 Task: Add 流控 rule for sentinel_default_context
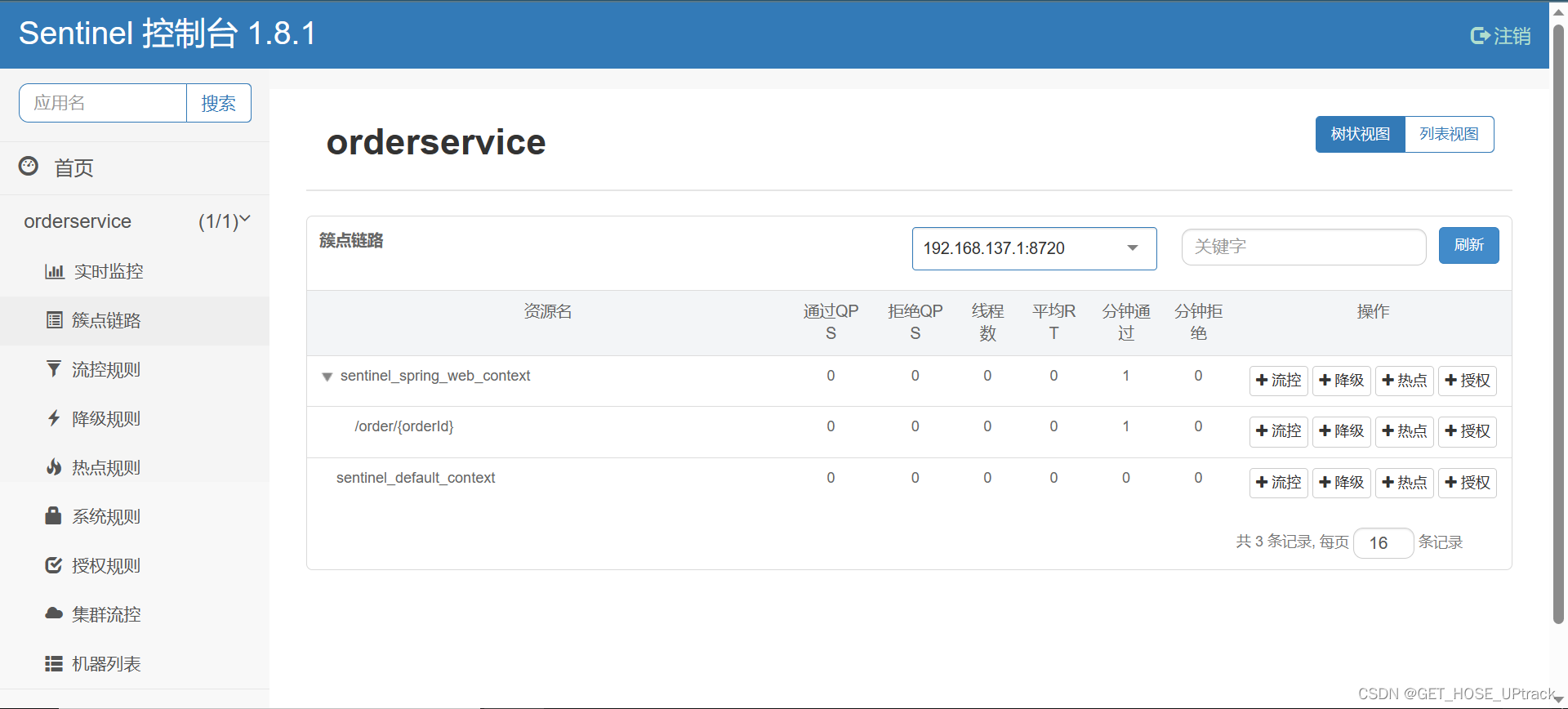pos(1279,483)
